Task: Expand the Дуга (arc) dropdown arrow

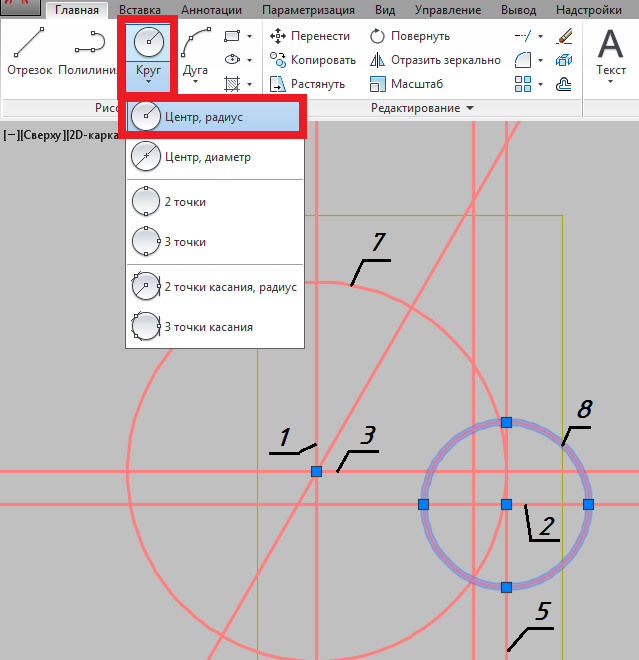Action: click(195, 82)
